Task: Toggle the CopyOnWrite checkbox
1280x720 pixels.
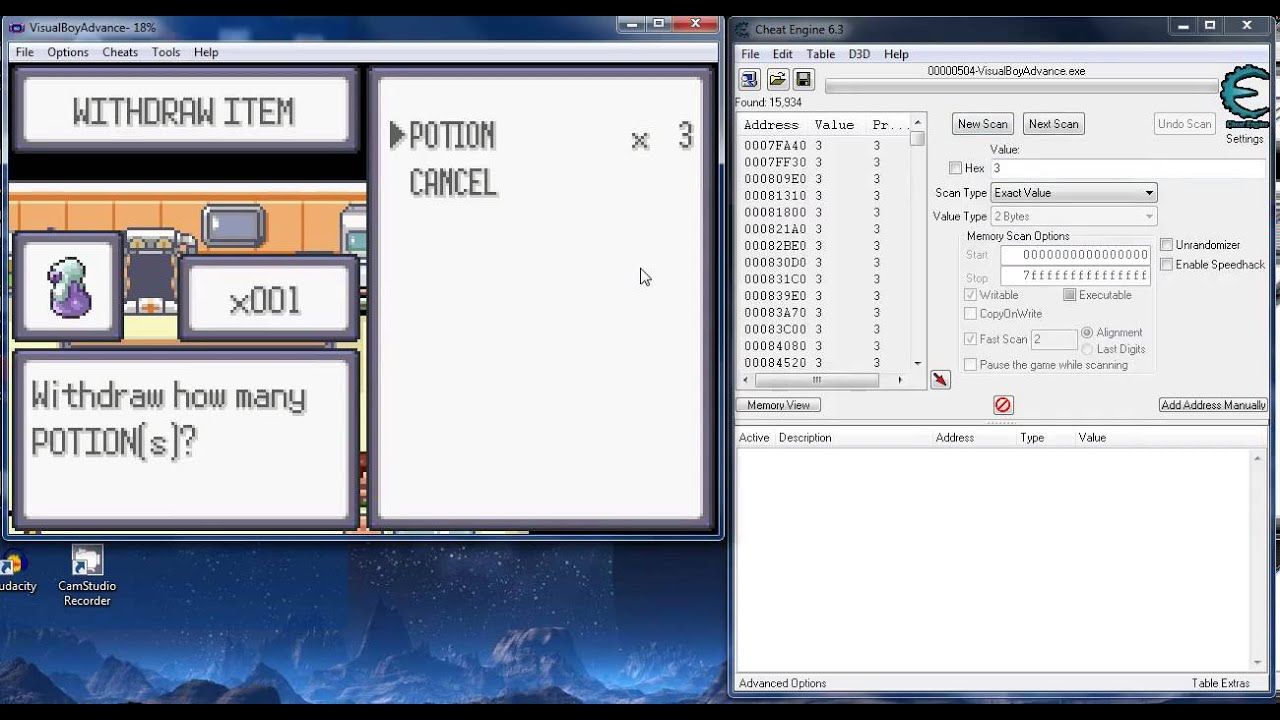Action: [x=970, y=314]
